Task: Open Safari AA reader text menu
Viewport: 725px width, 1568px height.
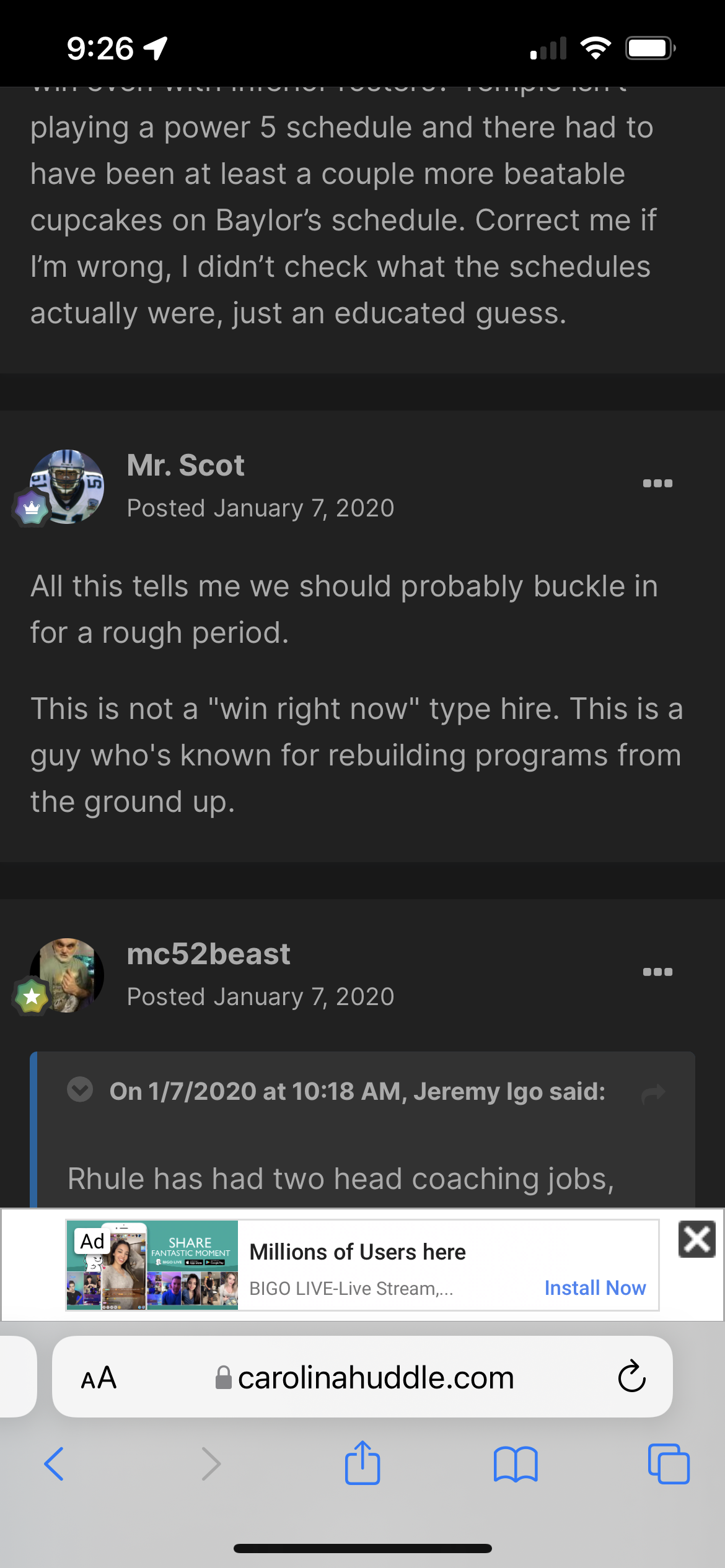Action: pyautogui.click(x=99, y=1377)
